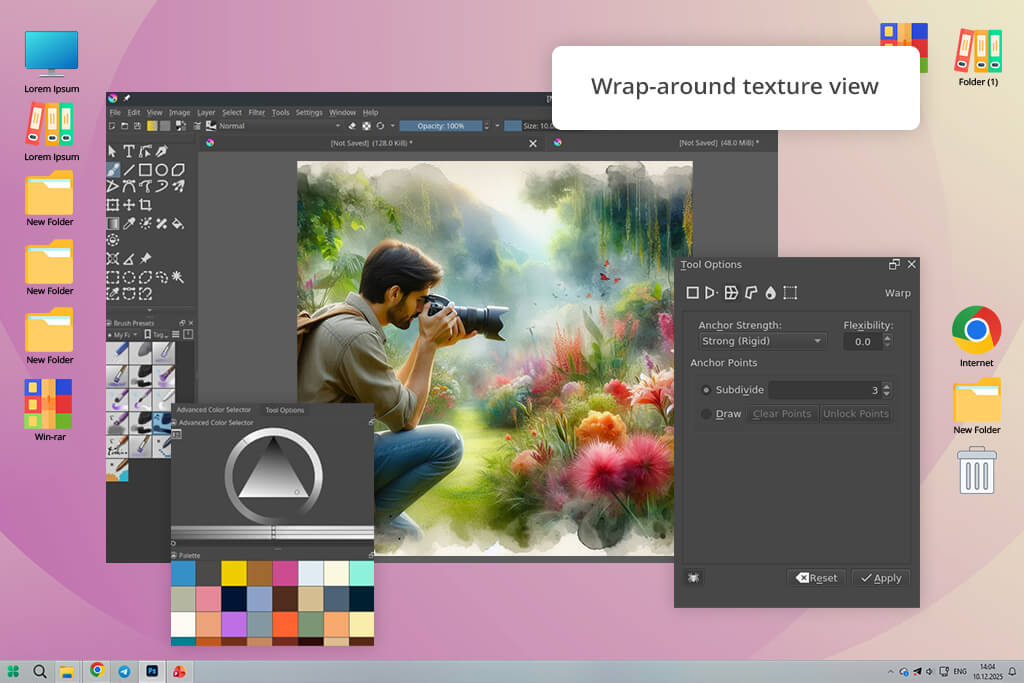The width and height of the screenshot is (1024, 683).
Task: Pick the yellow swatch in Palette
Action: pyautogui.click(x=233, y=573)
